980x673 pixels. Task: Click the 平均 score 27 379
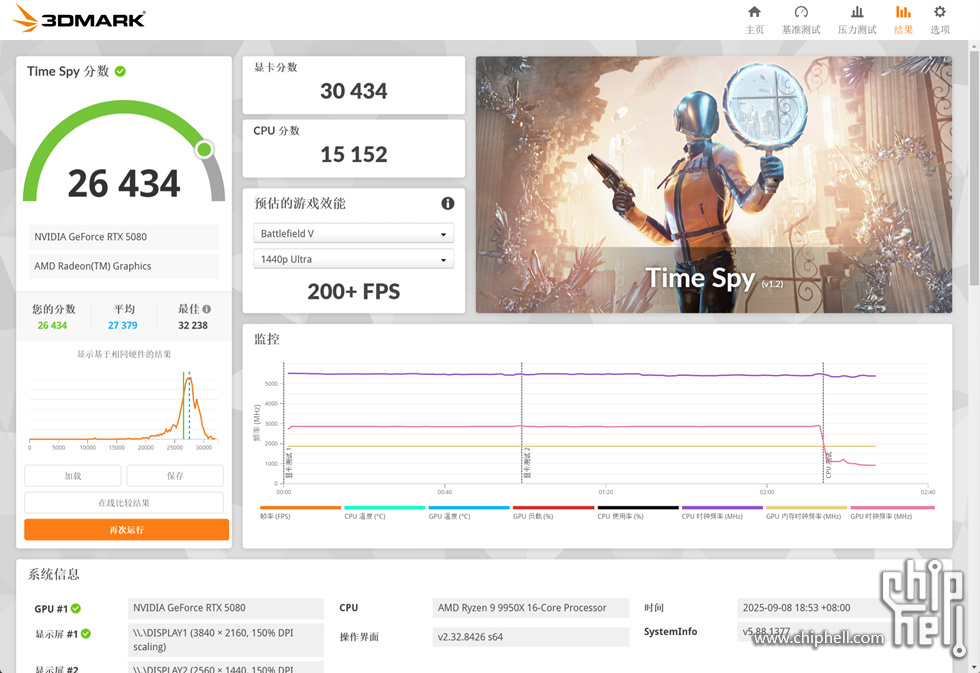(x=122, y=326)
